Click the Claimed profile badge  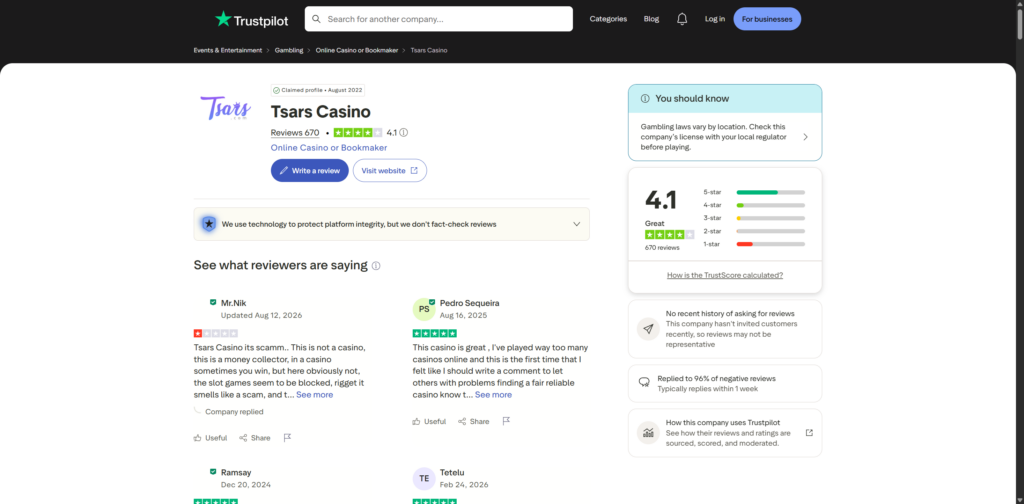317,90
